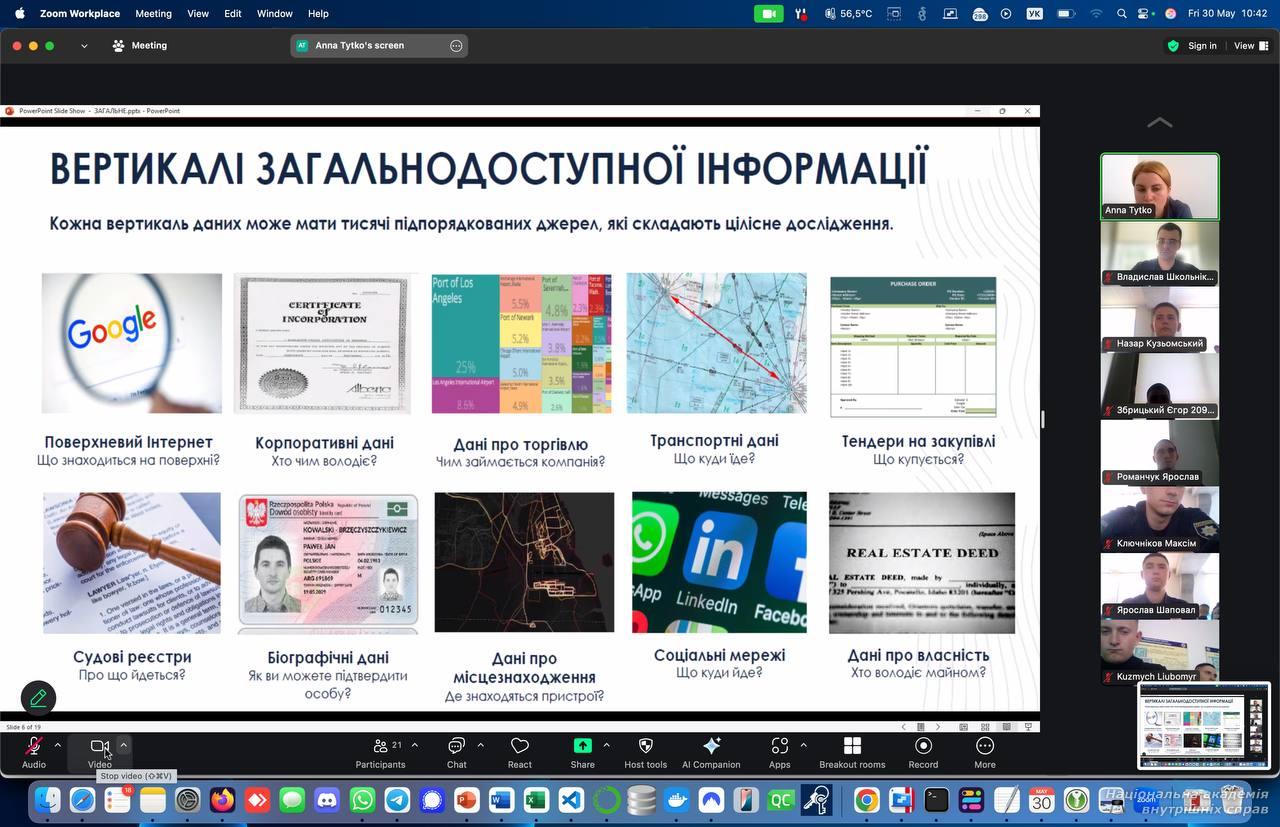
Task: Open Zoom Workplace menu in menu bar
Action: pos(79,14)
